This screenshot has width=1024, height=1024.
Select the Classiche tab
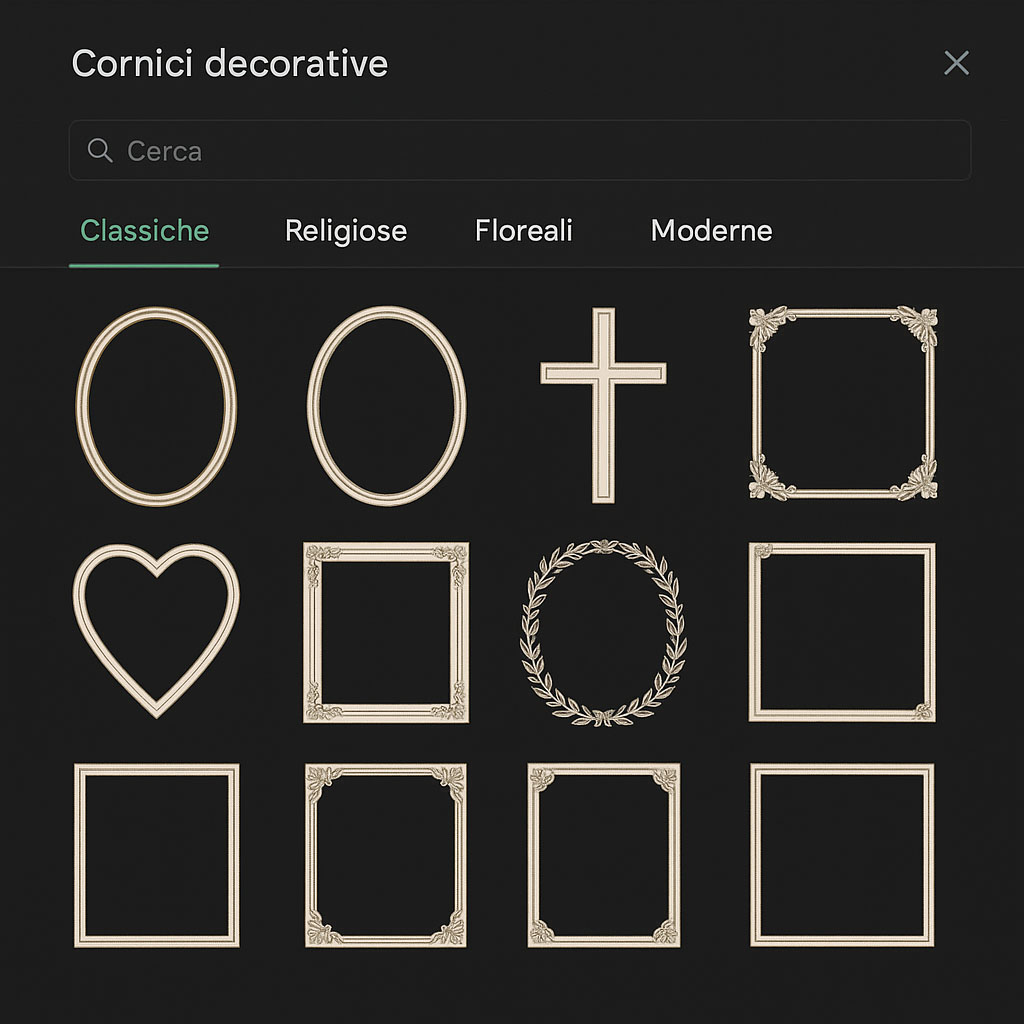(x=144, y=231)
